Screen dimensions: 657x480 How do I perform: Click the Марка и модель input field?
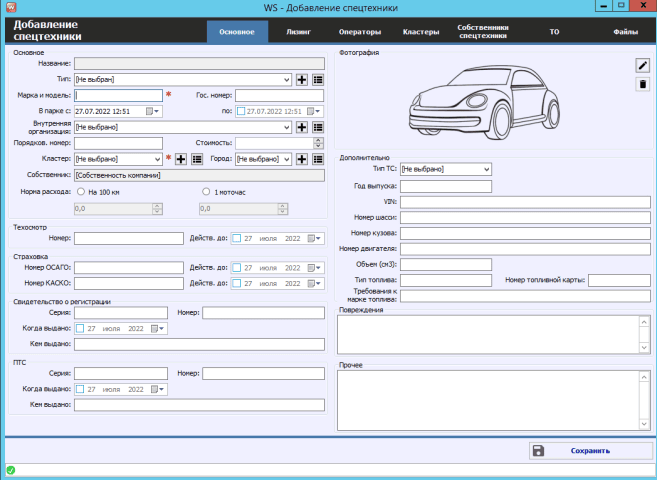coord(118,95)
